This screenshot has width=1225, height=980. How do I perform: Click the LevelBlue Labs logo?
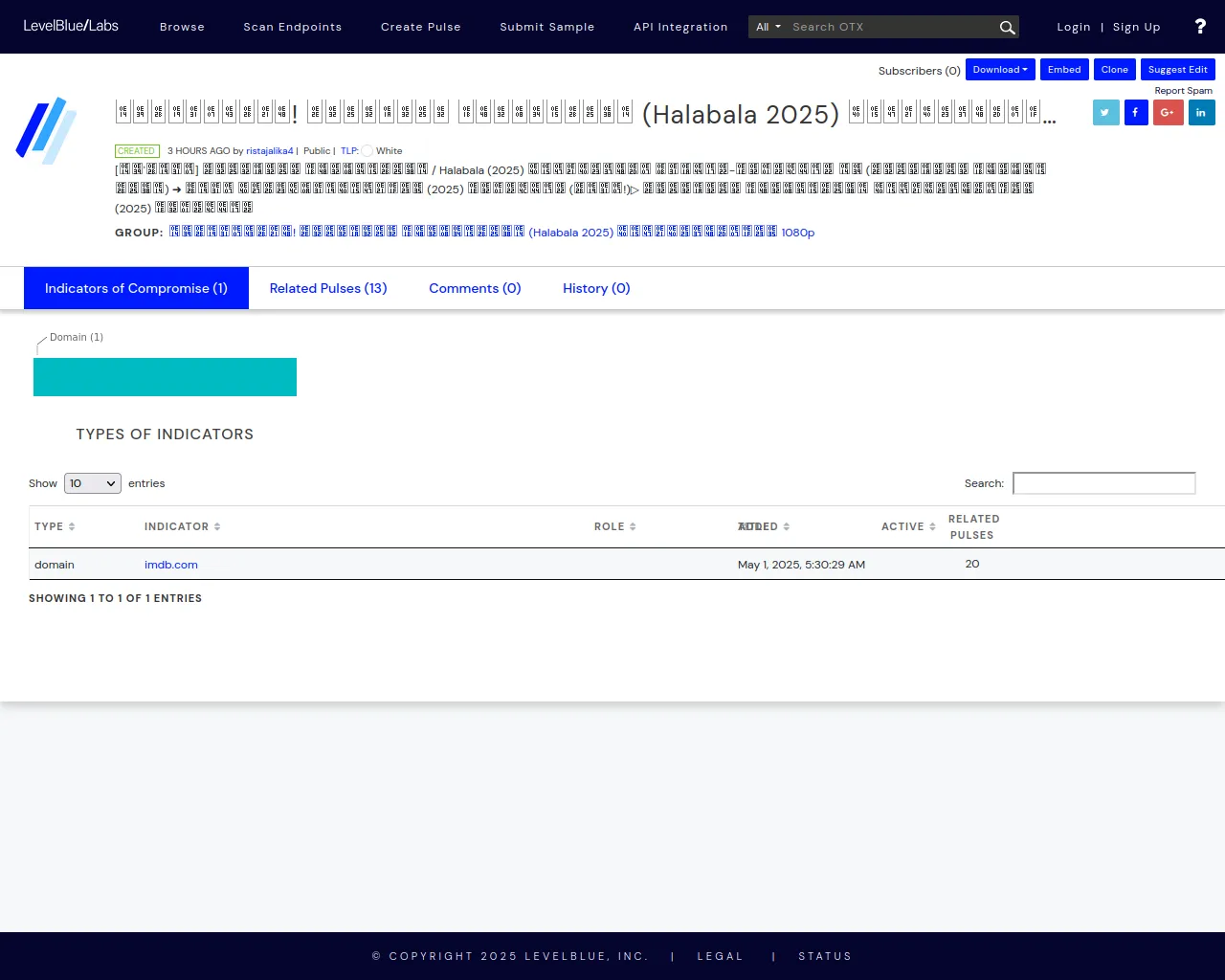[71, 26]
